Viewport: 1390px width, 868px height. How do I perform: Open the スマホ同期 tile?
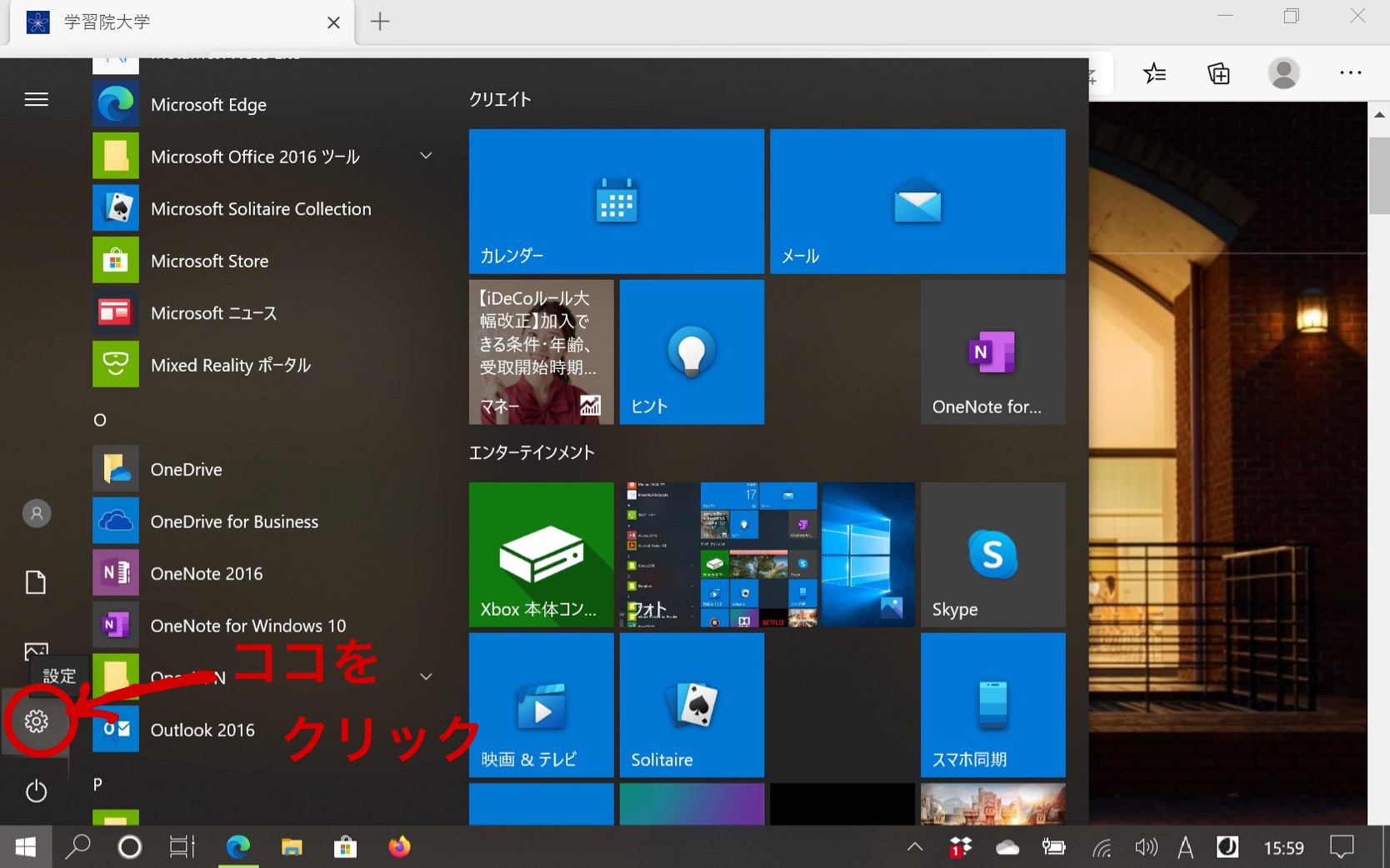click(x=993, y=705)
